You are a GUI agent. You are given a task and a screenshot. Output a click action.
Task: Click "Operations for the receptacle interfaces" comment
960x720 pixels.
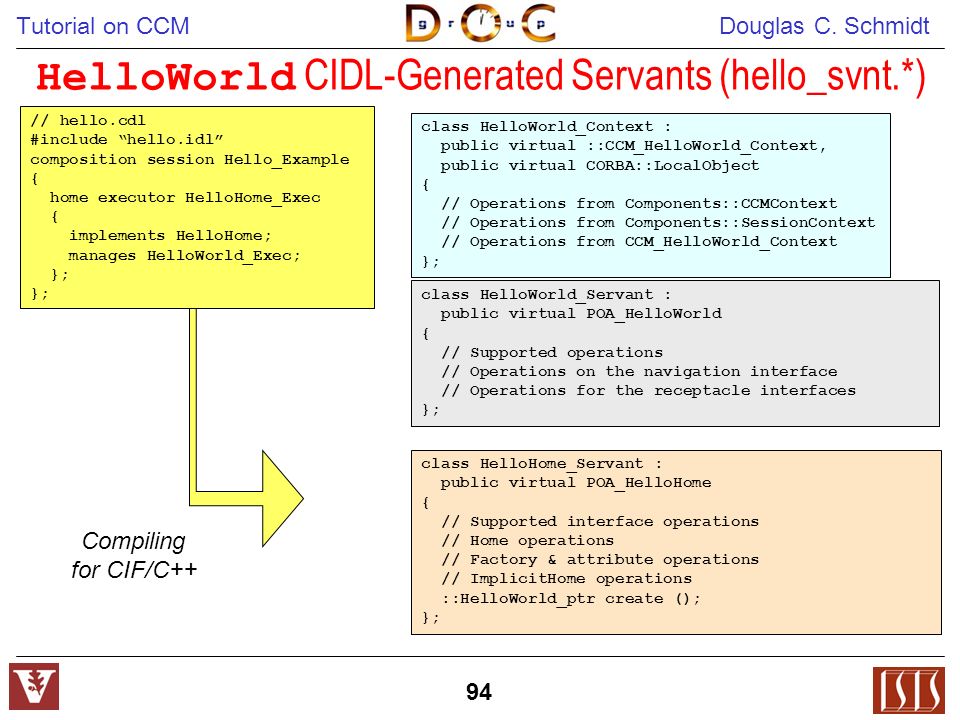(648, 391)
